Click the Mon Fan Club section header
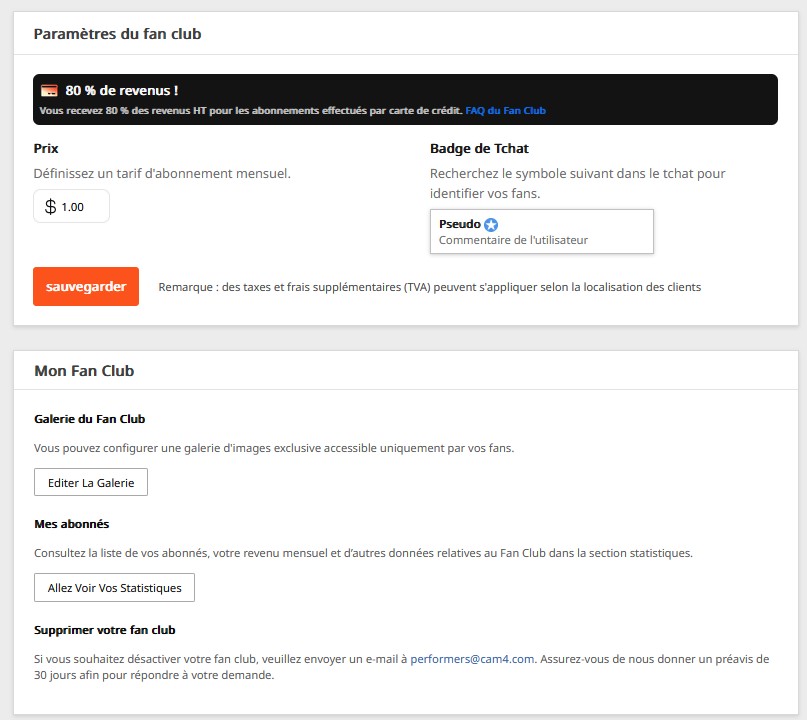This screenshot has height=720, width=807. pyautogui.click(x=84, y=371)
